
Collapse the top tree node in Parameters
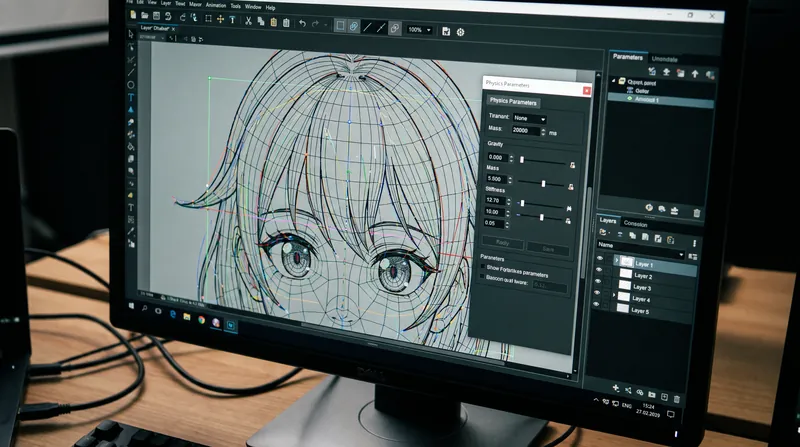(x=614, y=81)
